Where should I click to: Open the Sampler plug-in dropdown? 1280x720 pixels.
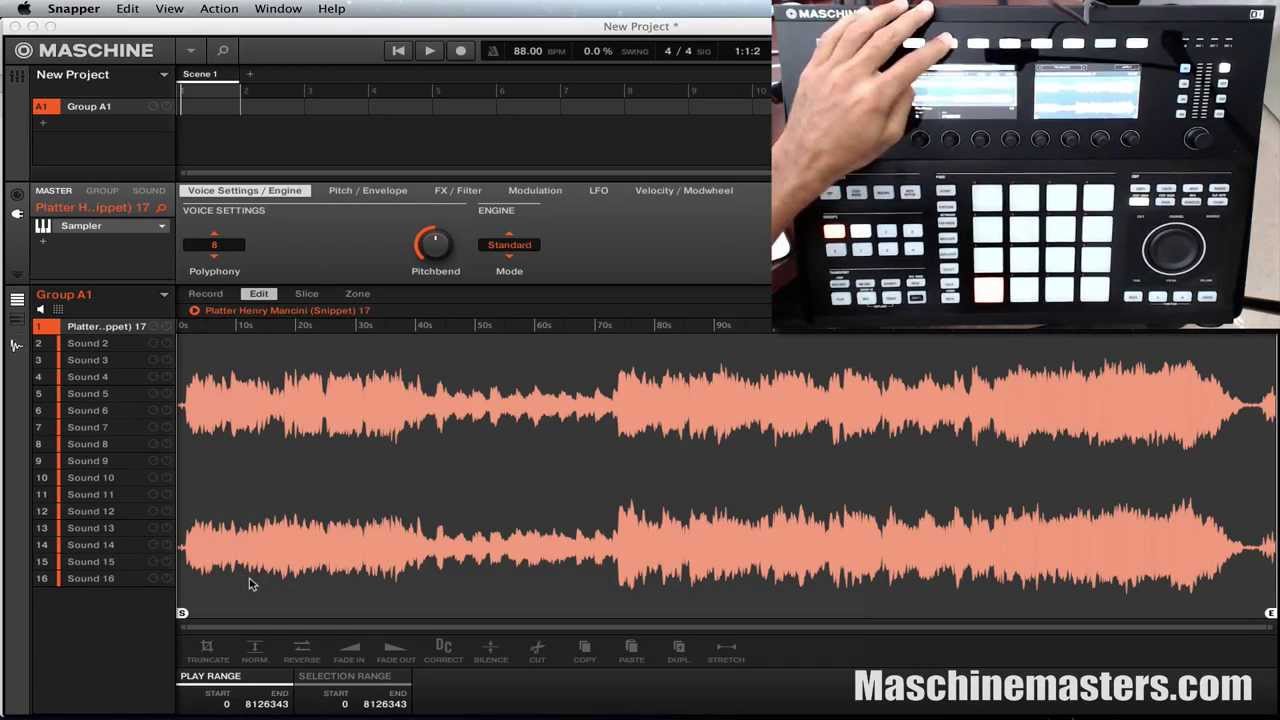(162, 226)
